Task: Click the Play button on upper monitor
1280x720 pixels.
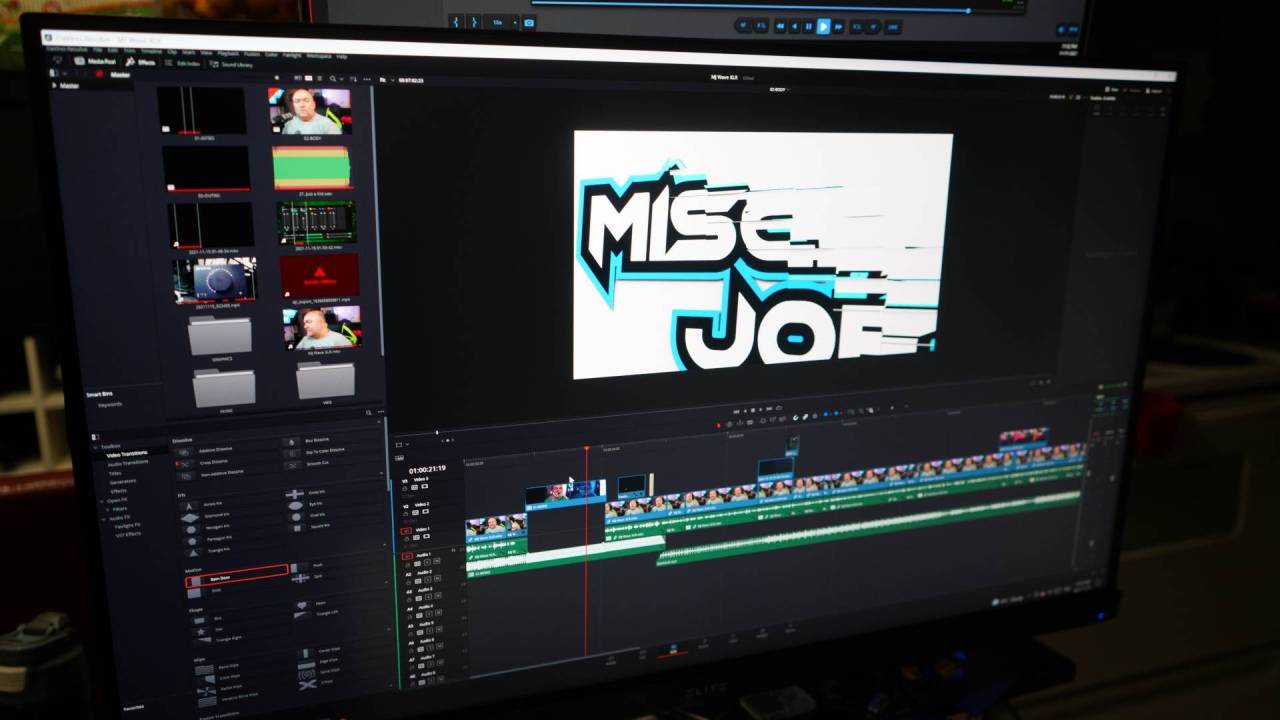Action: [823, 27]
